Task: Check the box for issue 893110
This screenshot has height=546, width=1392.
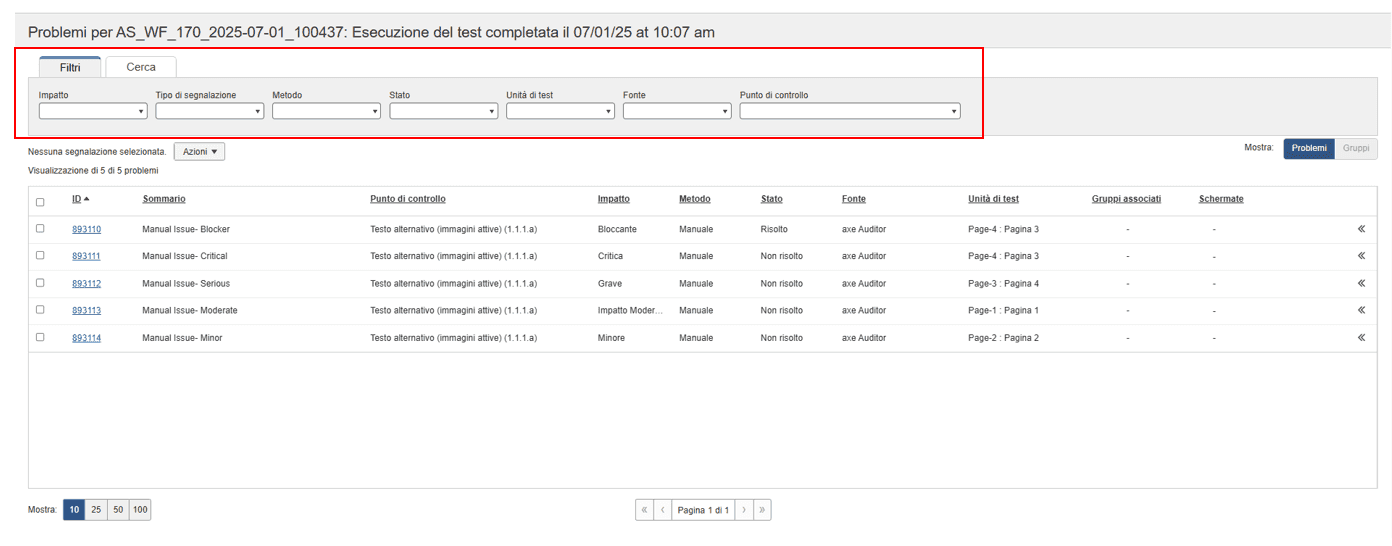Action: click(40, 229)
